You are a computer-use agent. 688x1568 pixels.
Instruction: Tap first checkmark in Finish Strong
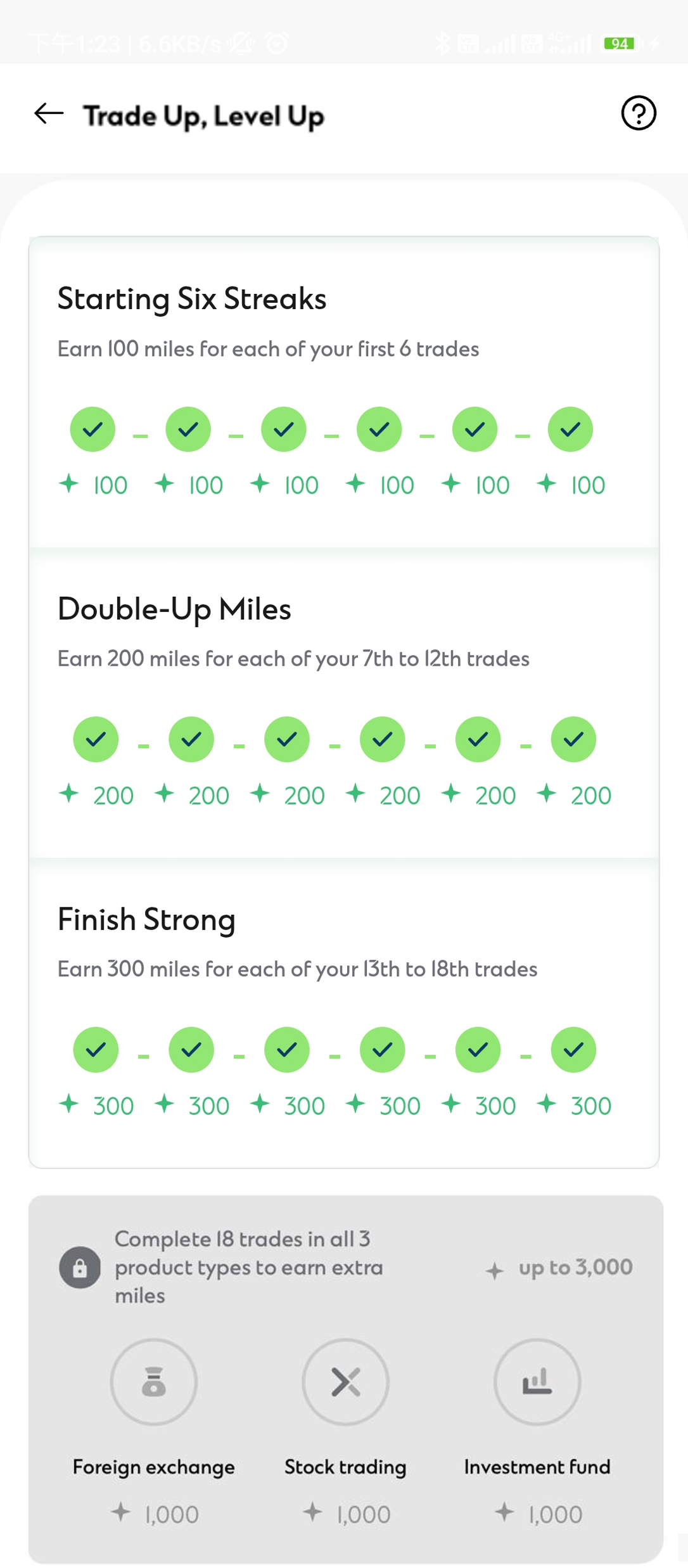click(96, 1050)
